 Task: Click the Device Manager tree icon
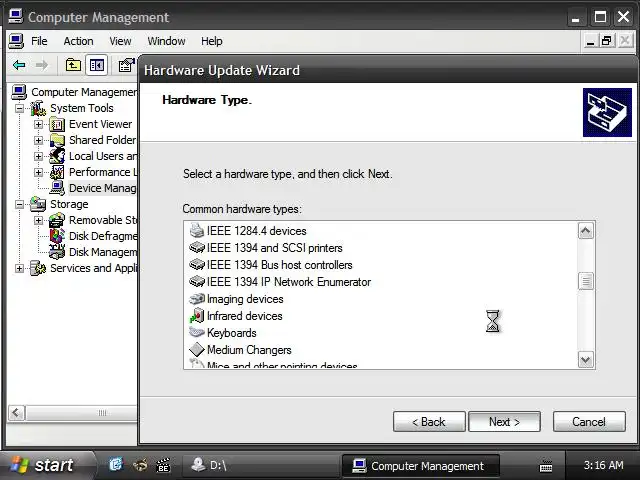(57, 188)
